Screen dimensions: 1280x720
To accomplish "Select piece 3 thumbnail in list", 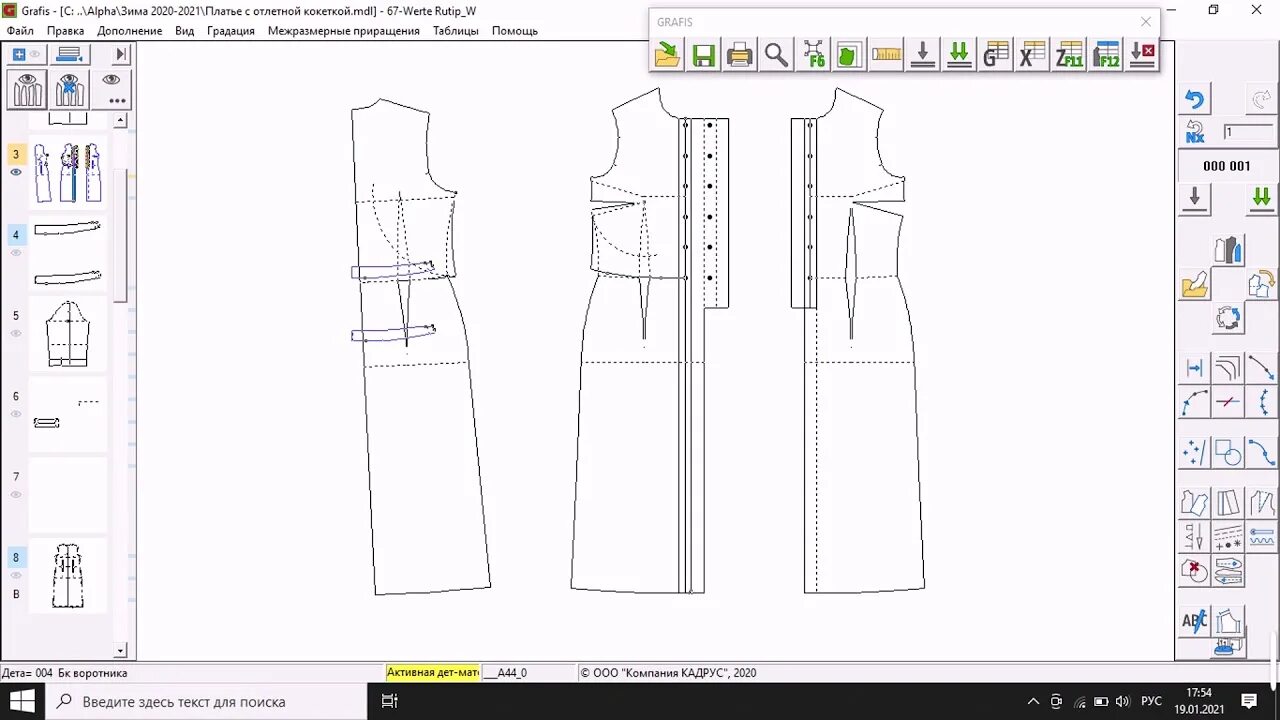I will click(68, 172).
